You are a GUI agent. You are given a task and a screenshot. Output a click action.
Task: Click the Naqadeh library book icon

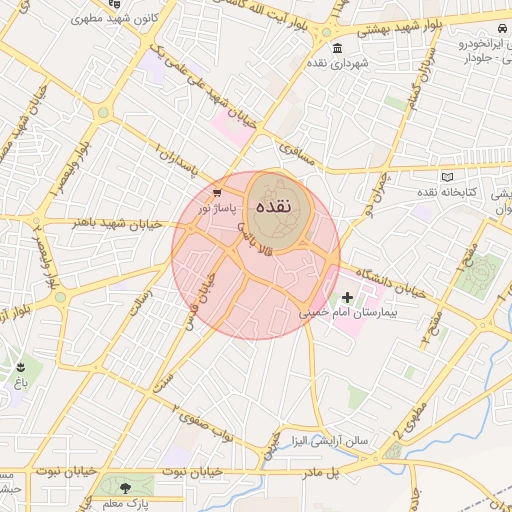447,177
